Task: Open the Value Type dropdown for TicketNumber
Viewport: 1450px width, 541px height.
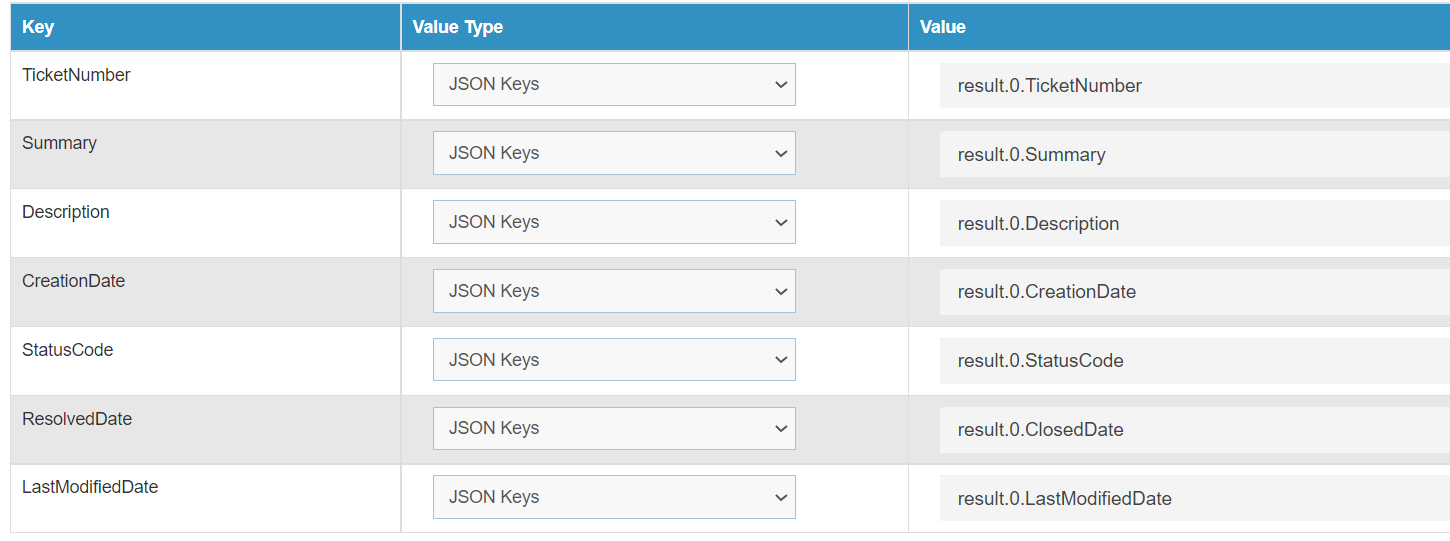Action: point(614,85)
